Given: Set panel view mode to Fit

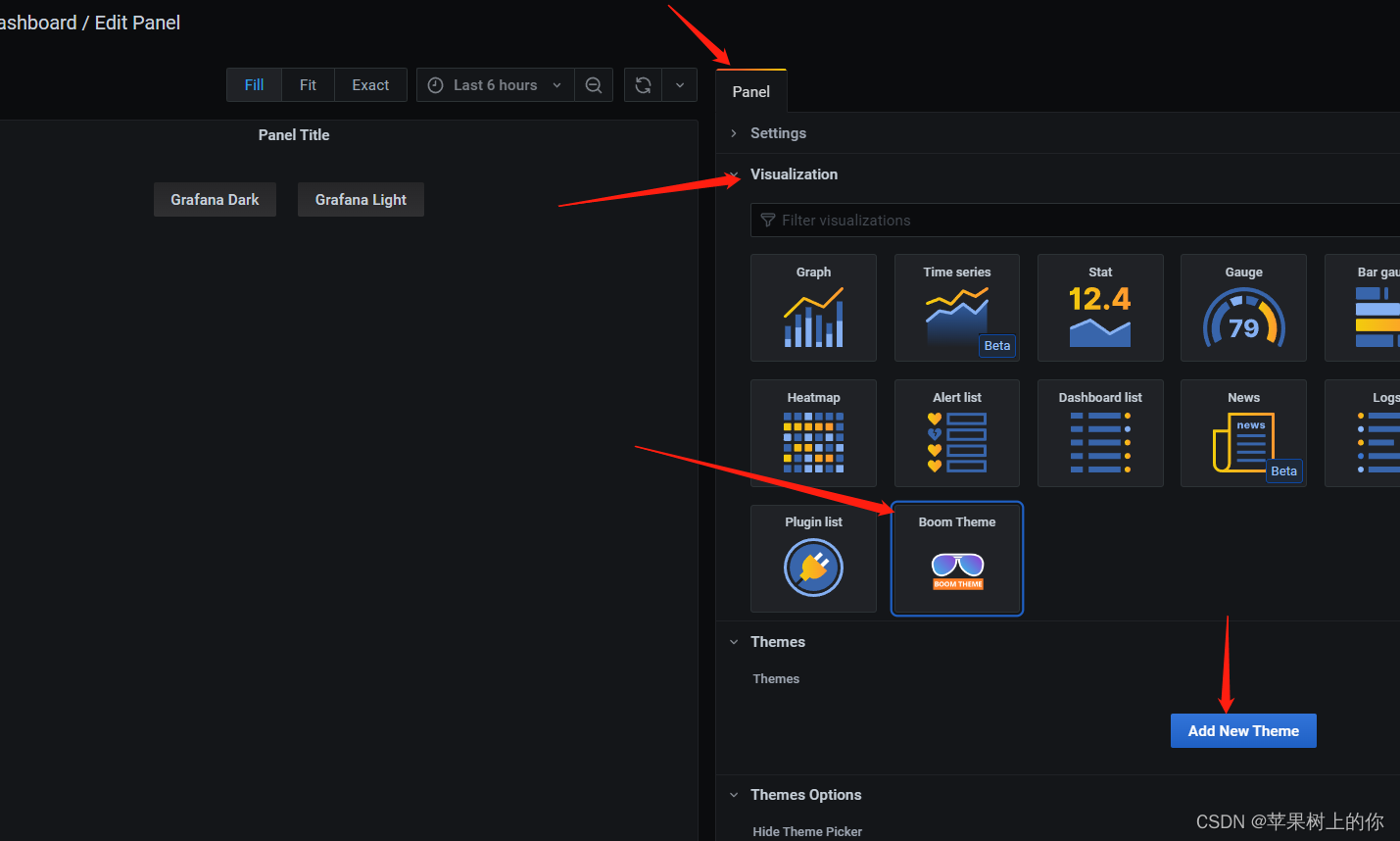Looking at the screenshot, I should click(x=308, y=85).
